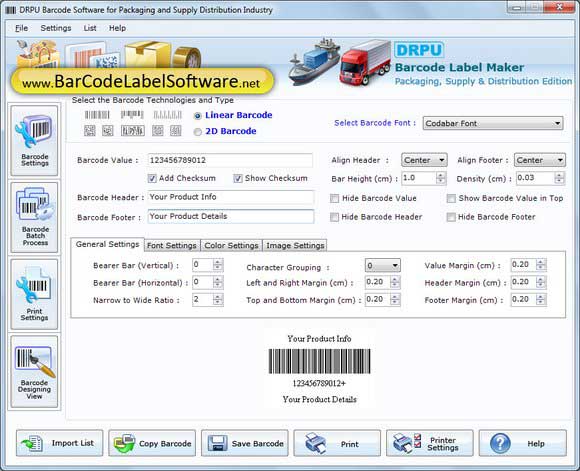This screenshot has width=580, height=471.
Task: Click the barcode preview image
Action: [x=319, y=361]
